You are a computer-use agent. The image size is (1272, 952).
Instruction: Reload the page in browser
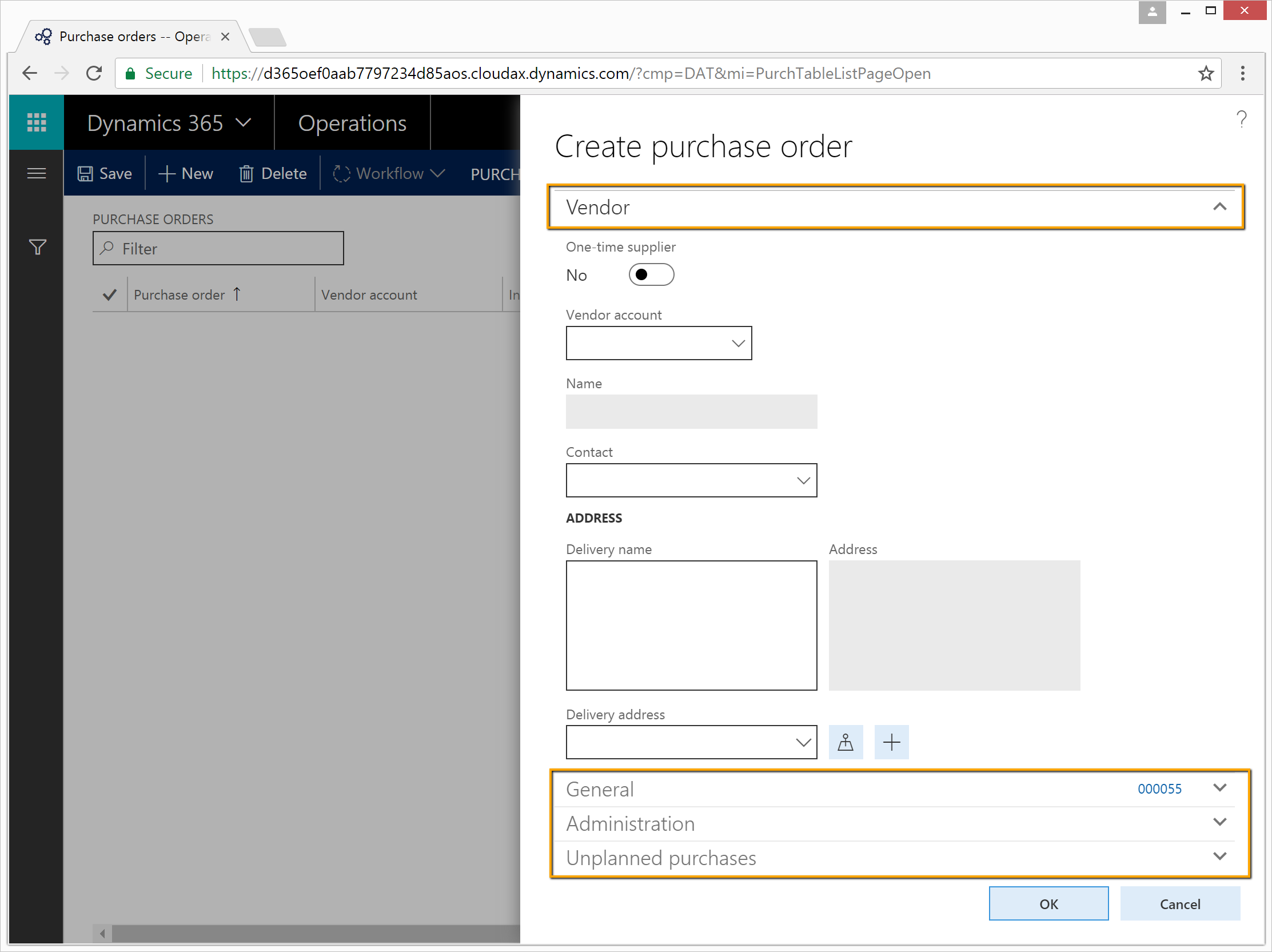pyautogui.click(x=94, y=74)
